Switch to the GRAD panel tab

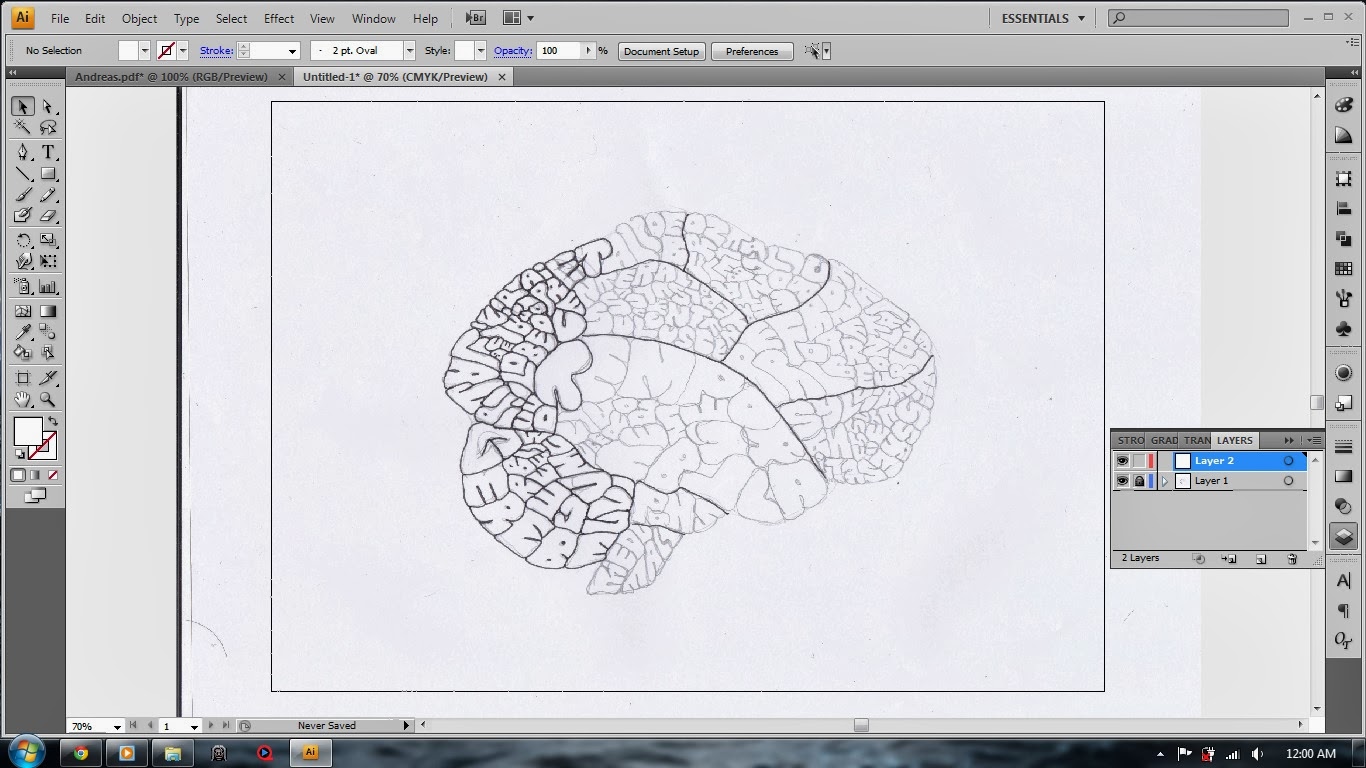pos(1164,440)
